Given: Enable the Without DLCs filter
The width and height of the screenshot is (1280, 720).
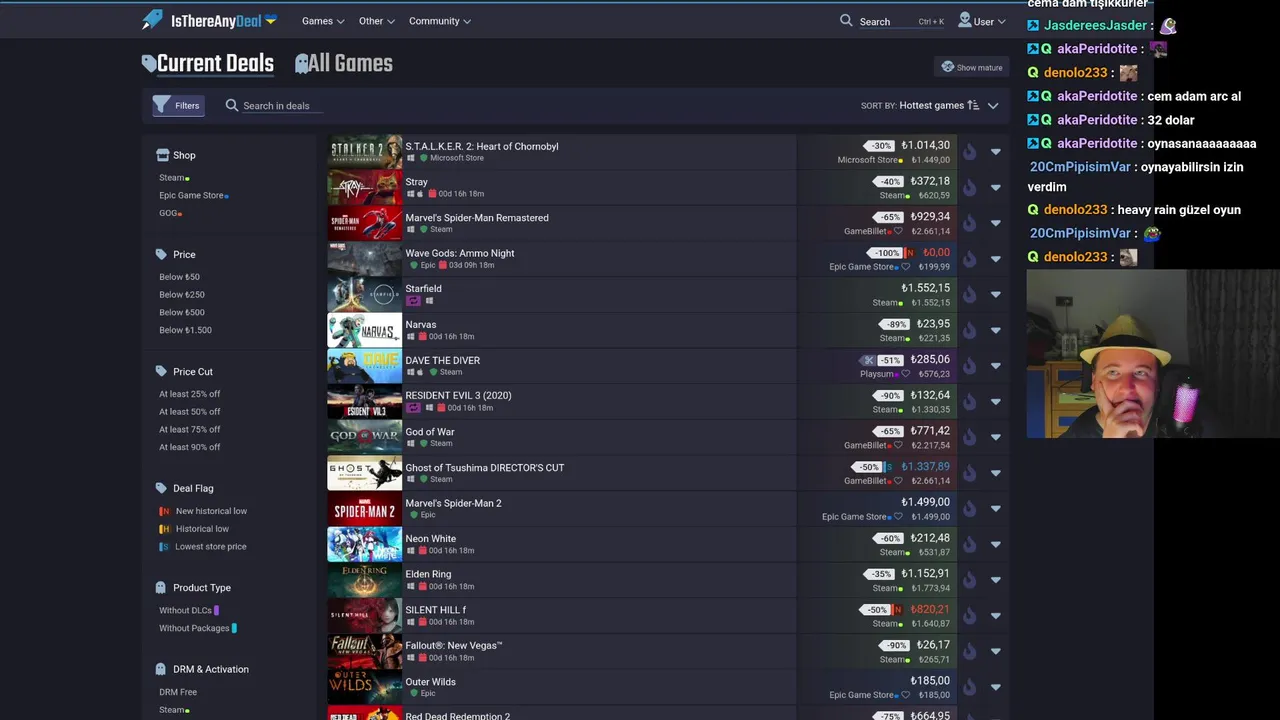Looking at the screenshot, I should (189, 610).
